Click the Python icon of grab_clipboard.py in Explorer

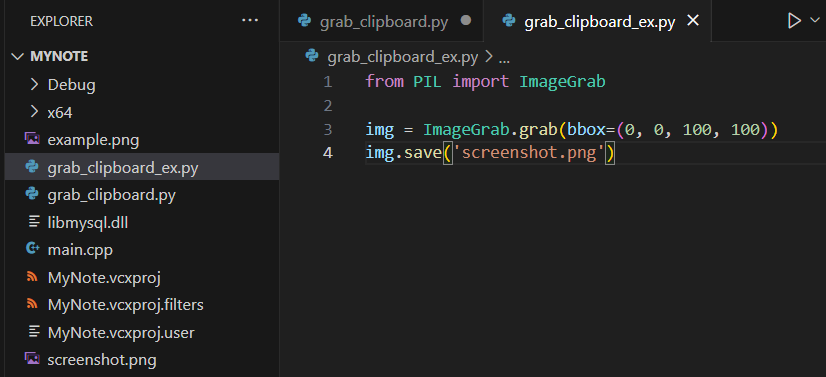(32, 194)
